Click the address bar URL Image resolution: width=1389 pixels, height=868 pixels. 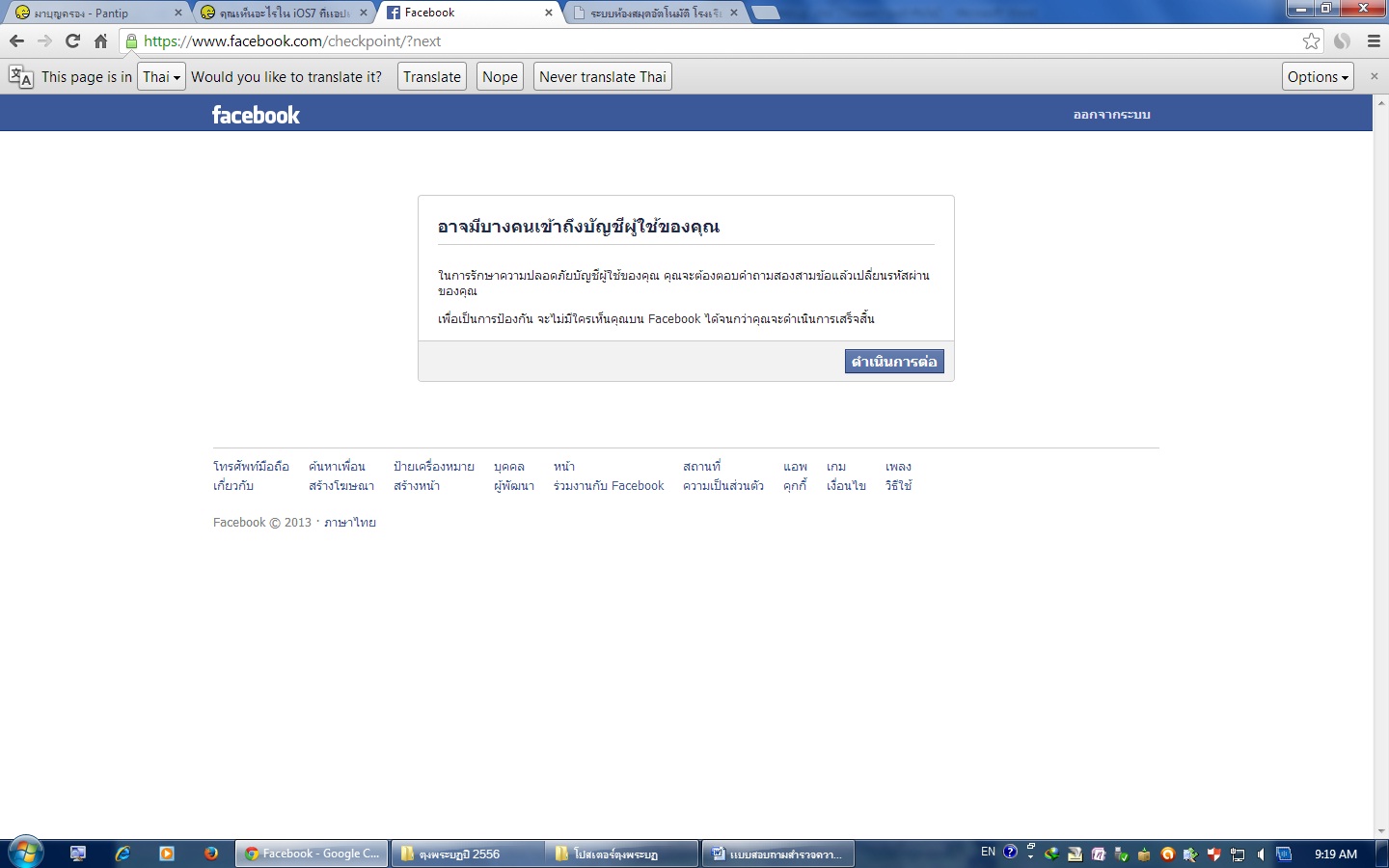pyautogui.click(x=292, y=41)
